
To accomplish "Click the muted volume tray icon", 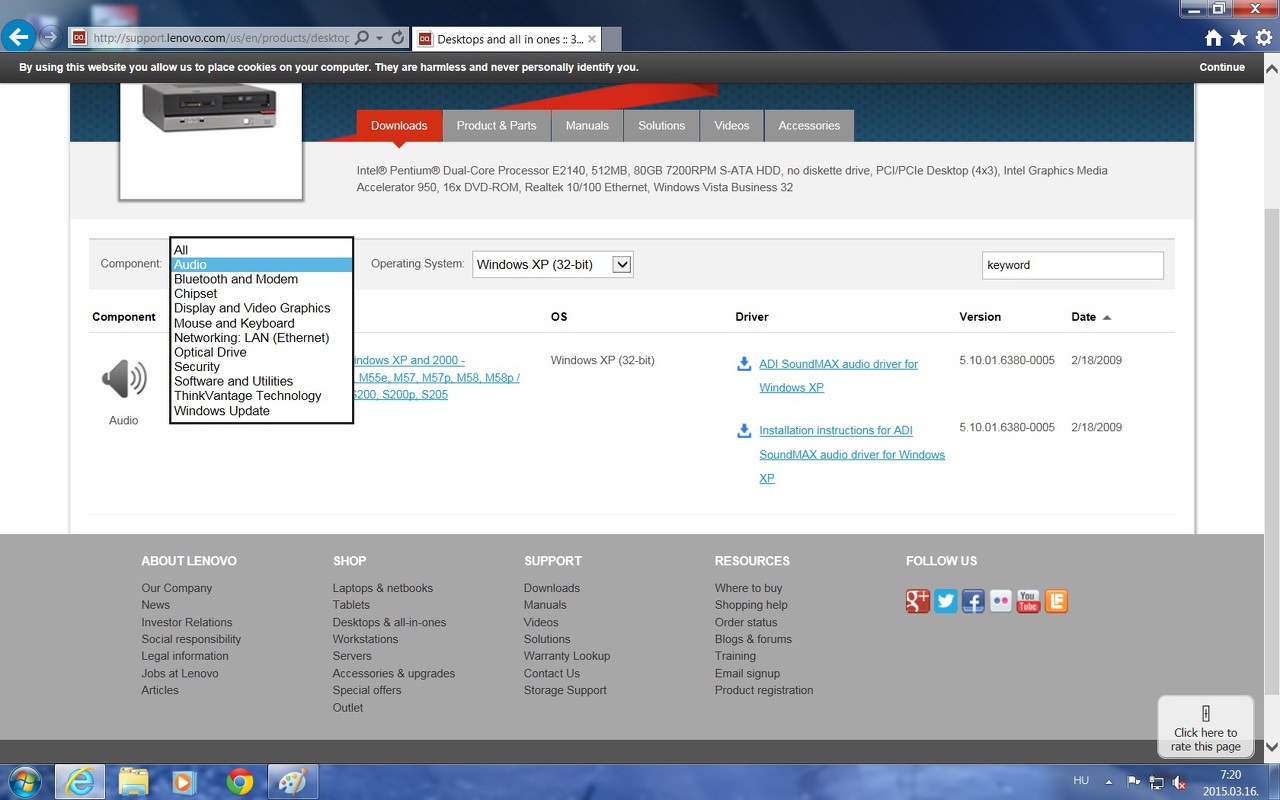I will [x=1180, y=782].
